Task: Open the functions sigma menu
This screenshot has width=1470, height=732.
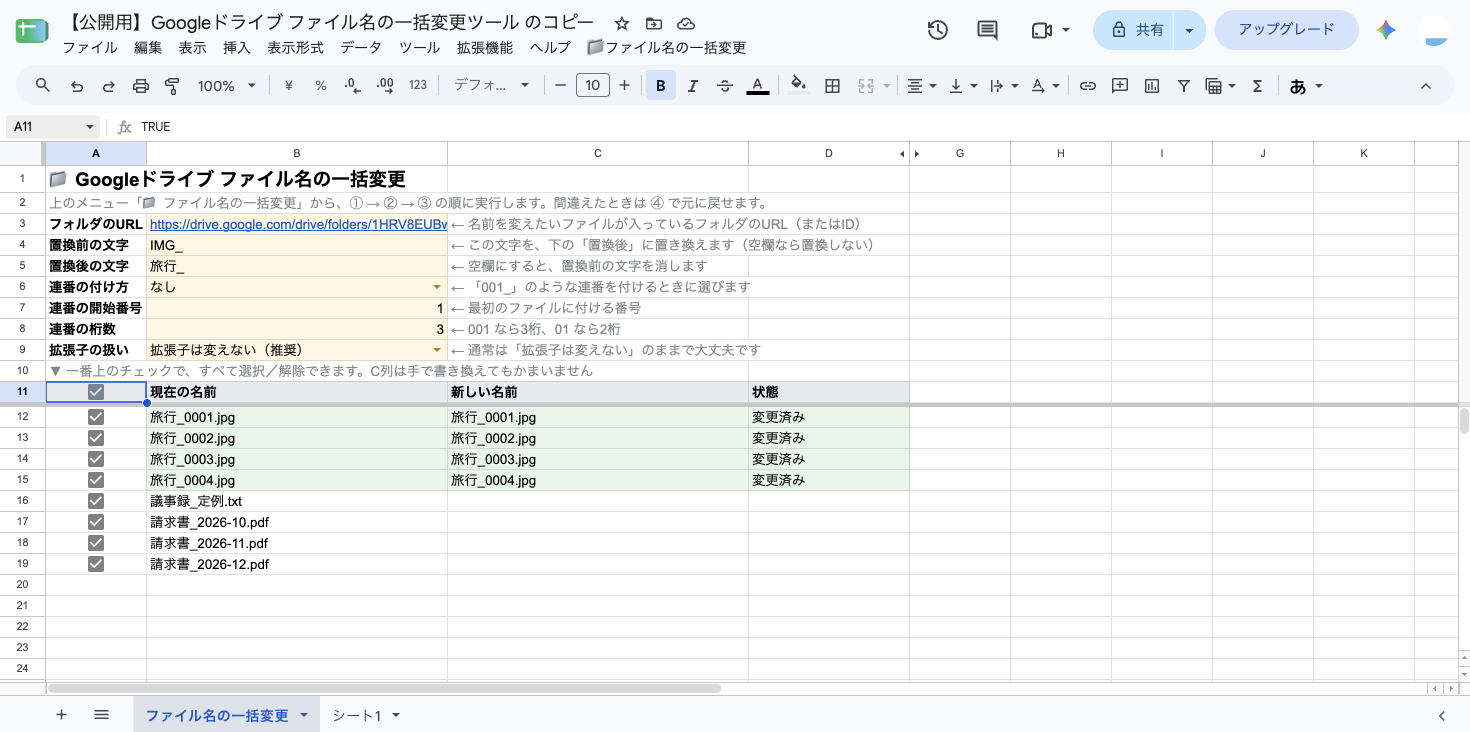Action: pos(1258,86)
